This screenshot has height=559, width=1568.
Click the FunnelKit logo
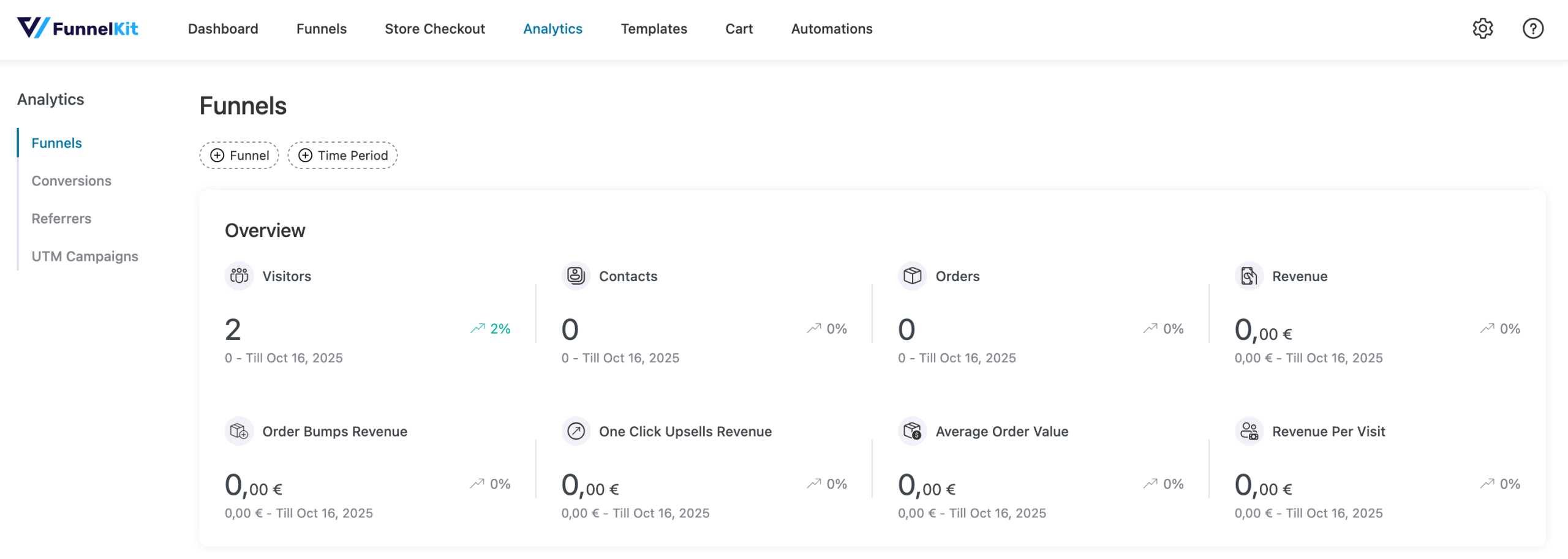(x=78, y=28)
